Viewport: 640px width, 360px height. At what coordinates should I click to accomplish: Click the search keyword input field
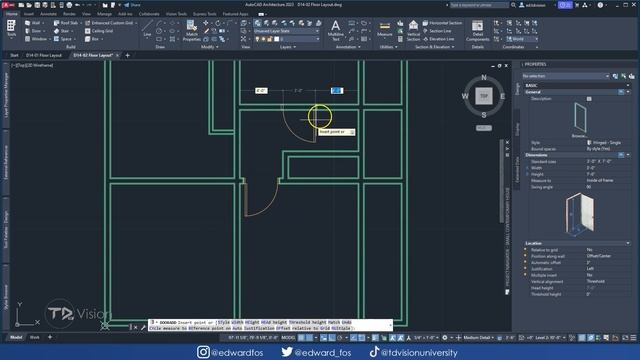pos(479,5)
